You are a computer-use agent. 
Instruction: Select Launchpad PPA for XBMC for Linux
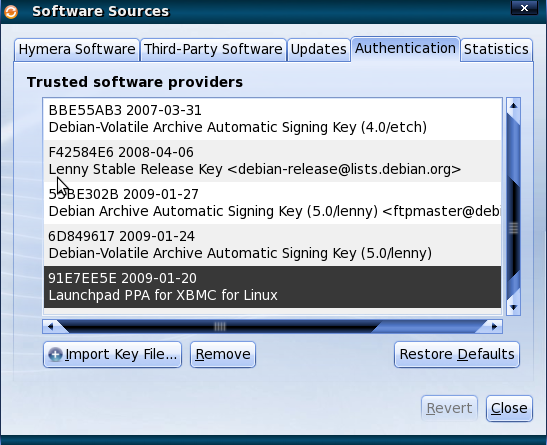pyautogui.click(x=272, y=287)
